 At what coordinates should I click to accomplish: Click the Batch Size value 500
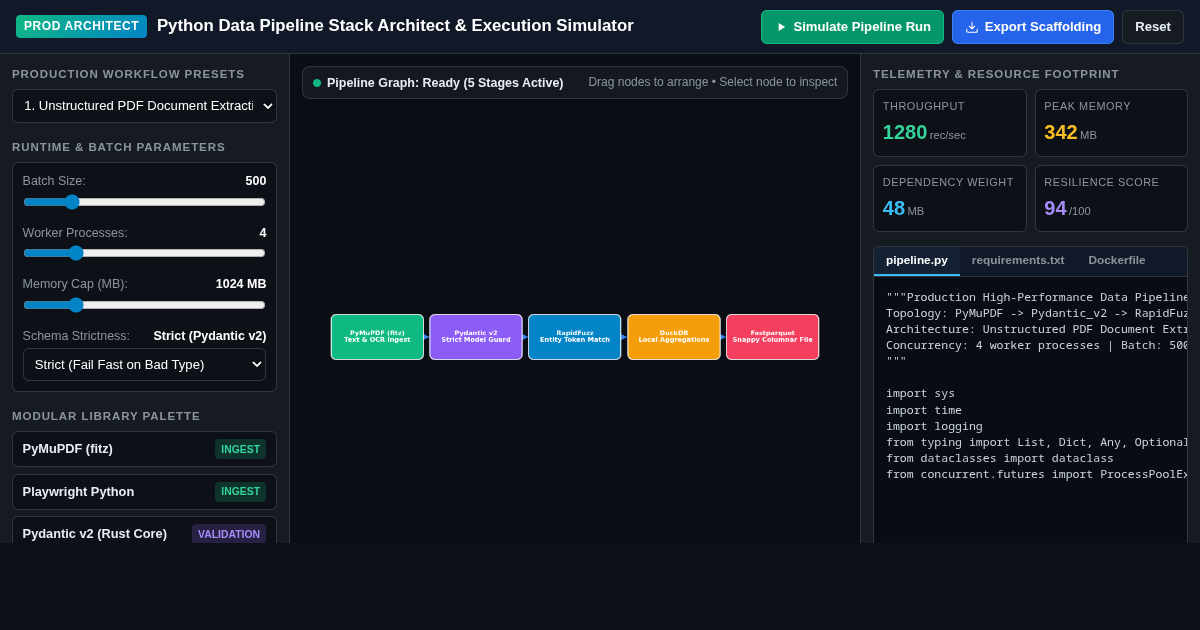[x=256, y=181]
